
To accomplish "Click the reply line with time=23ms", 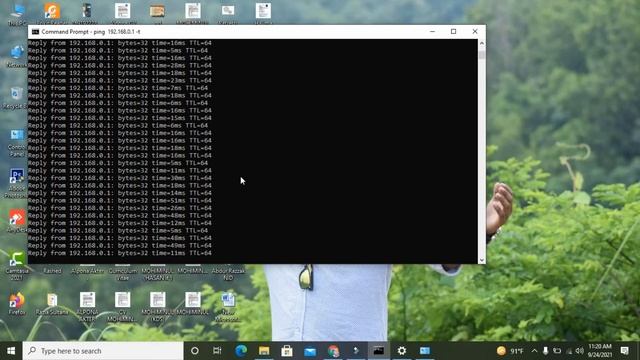I will [x=120, y=80].
